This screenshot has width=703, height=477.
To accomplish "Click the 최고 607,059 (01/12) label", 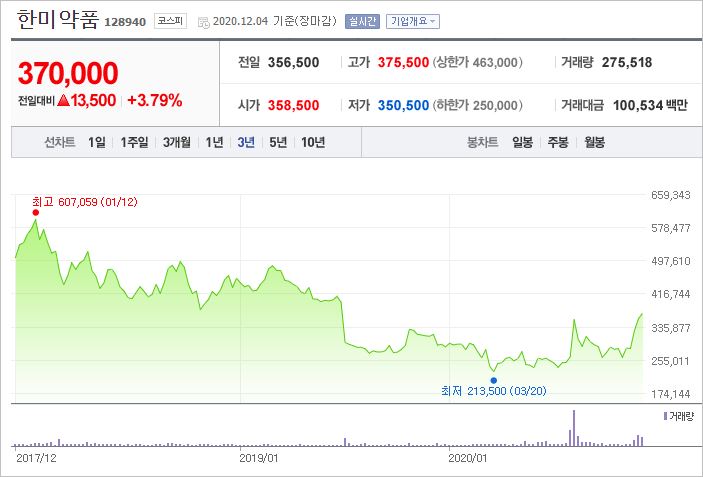I will tap(85, 202).
